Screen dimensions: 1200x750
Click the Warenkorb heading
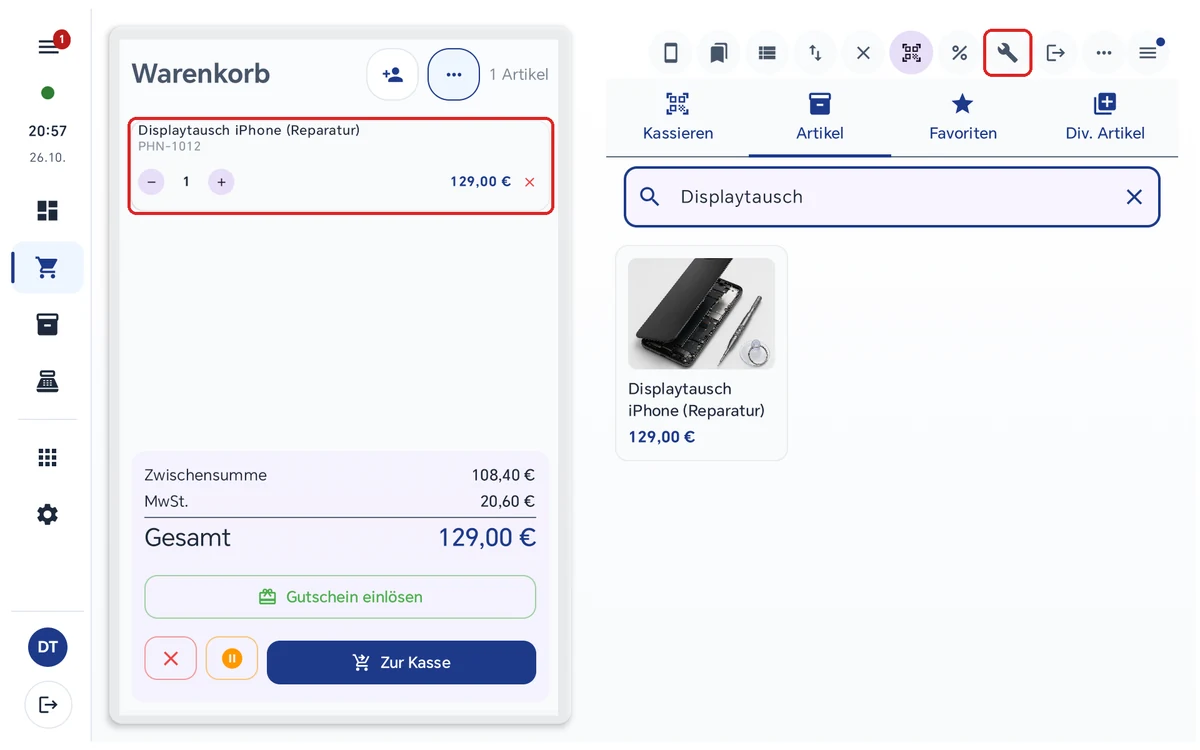(201, 73)
